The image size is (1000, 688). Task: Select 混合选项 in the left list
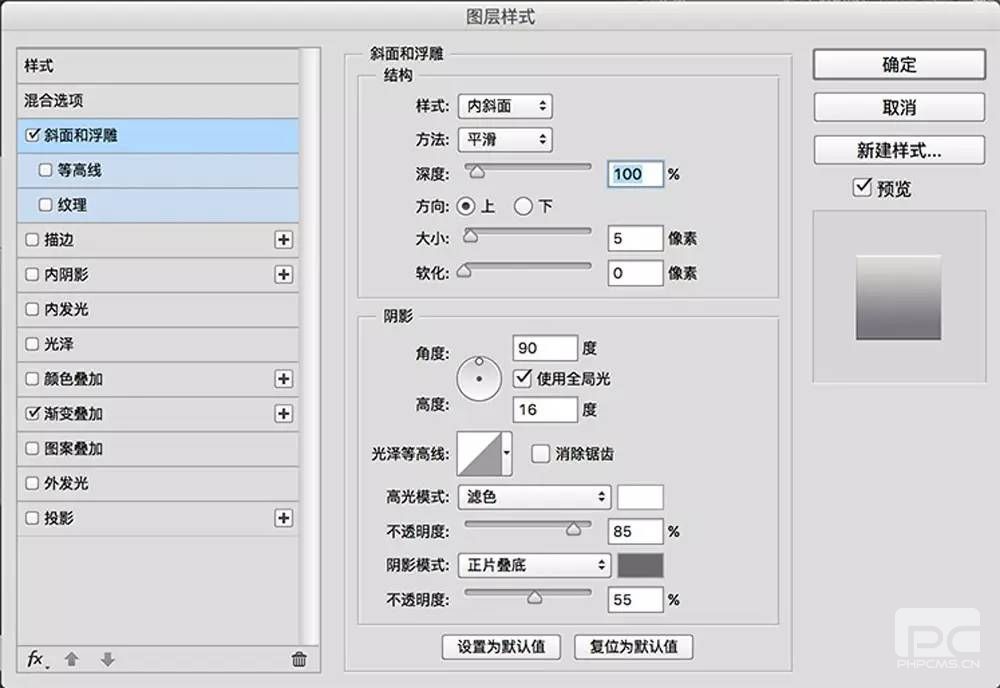[x=158, y=101]
